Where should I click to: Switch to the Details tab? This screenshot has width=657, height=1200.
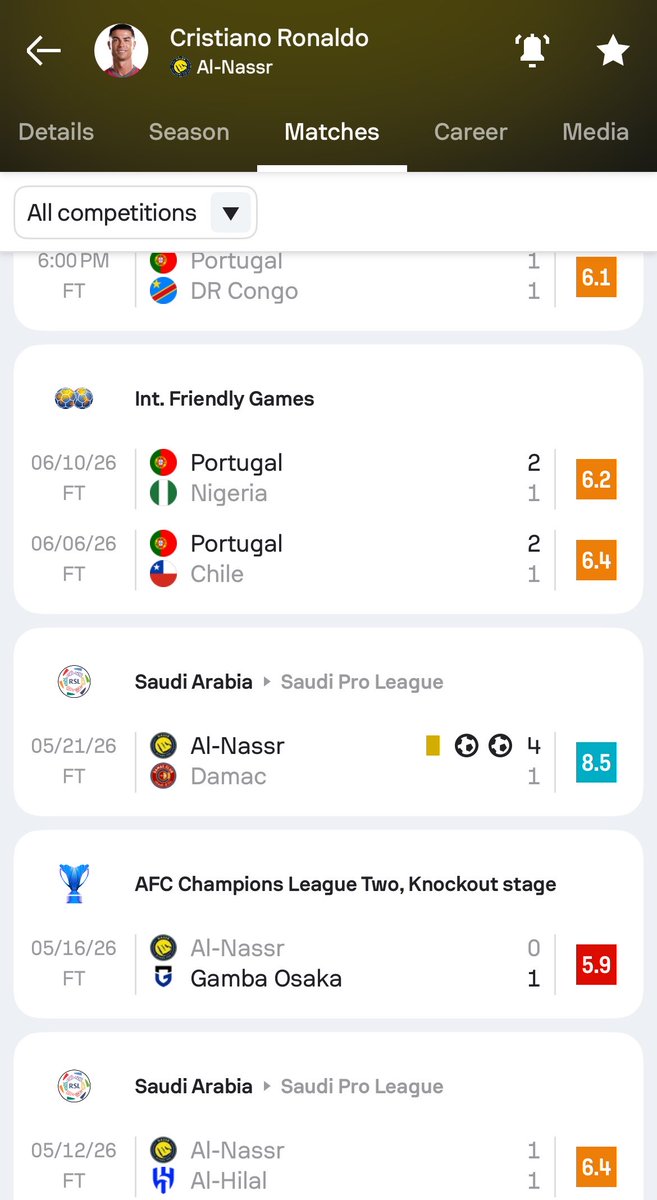56,132
